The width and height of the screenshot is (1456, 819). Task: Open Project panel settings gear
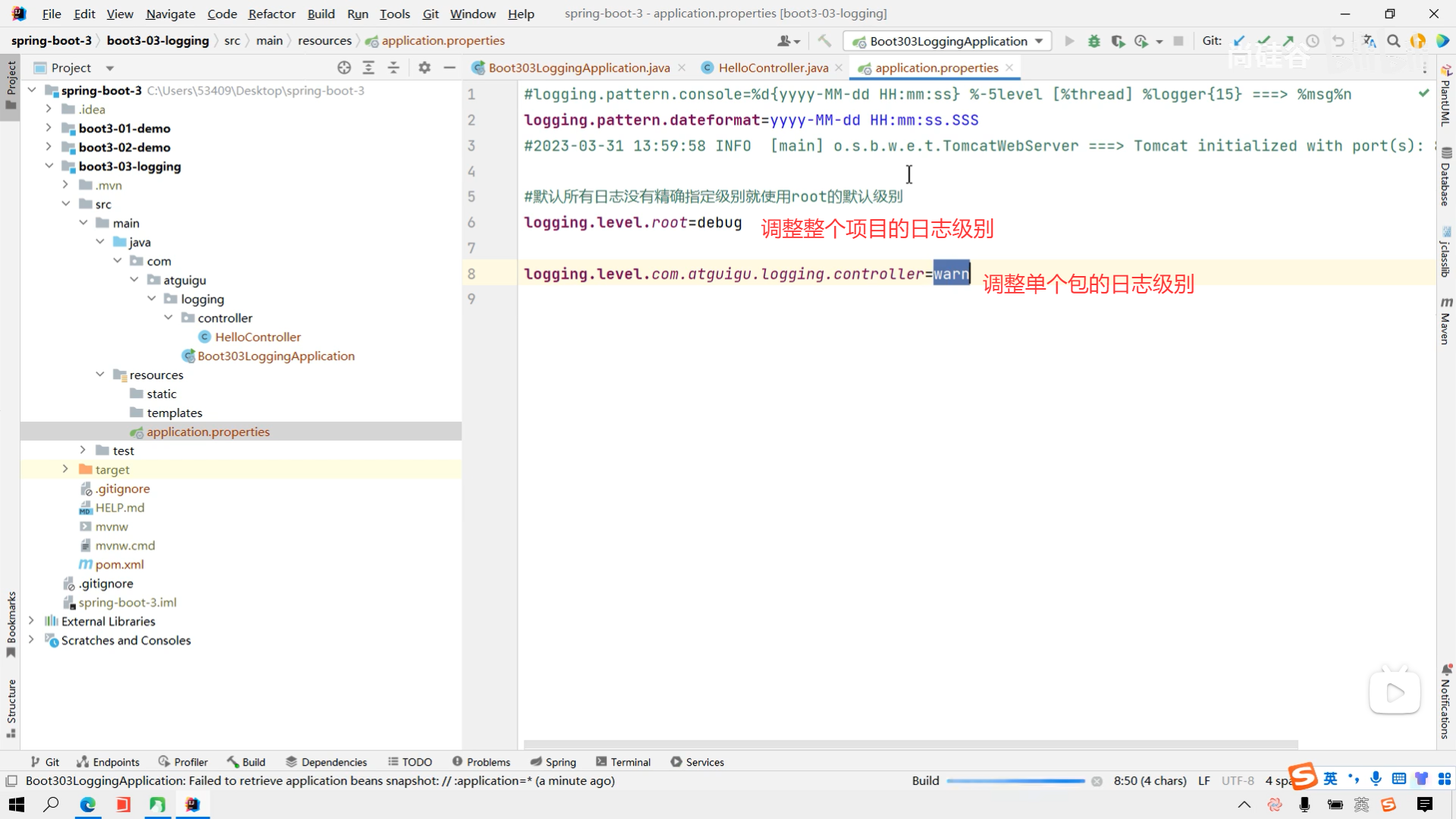pos(425,67)
